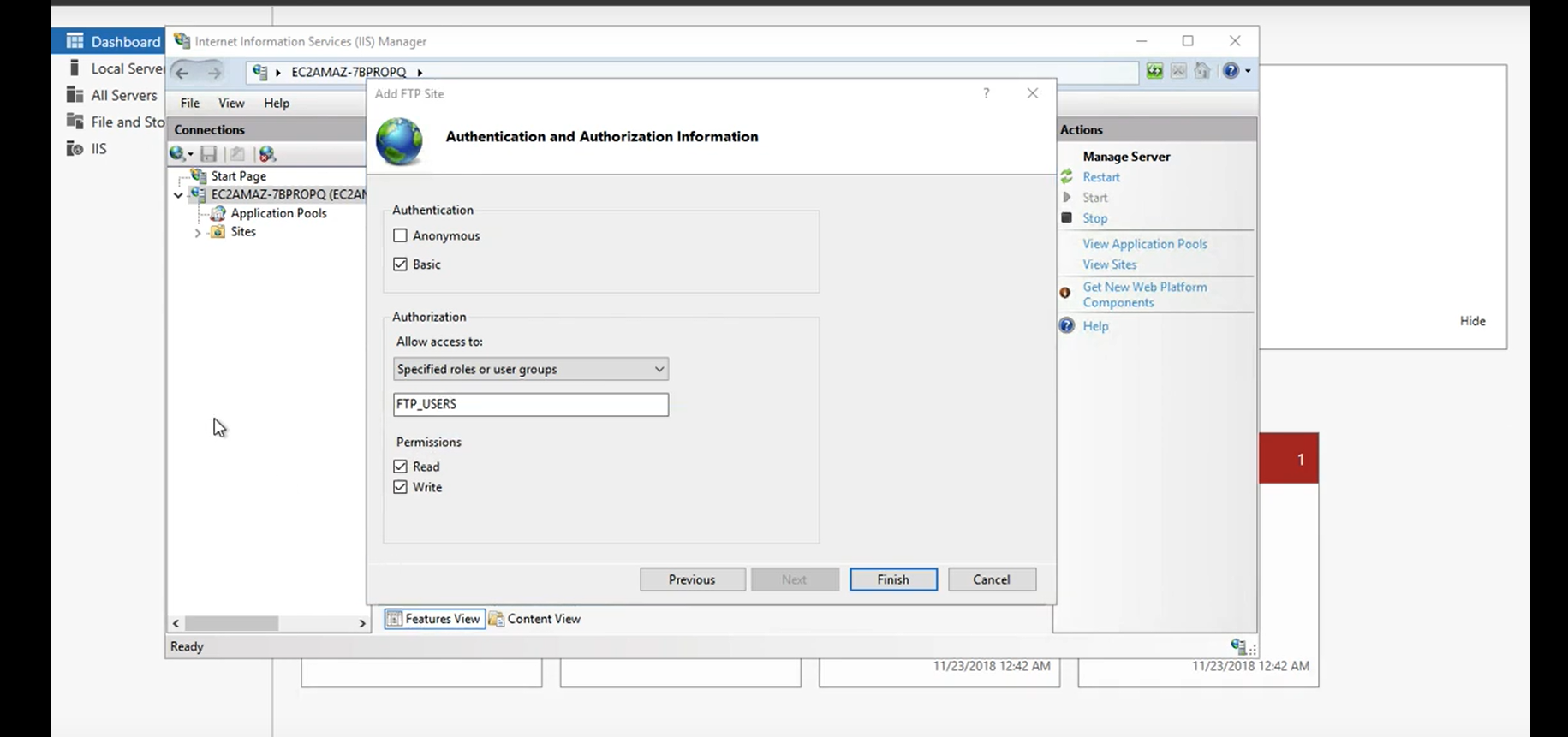Click Get New Web Platform Components

click(x=1145, y=294)
